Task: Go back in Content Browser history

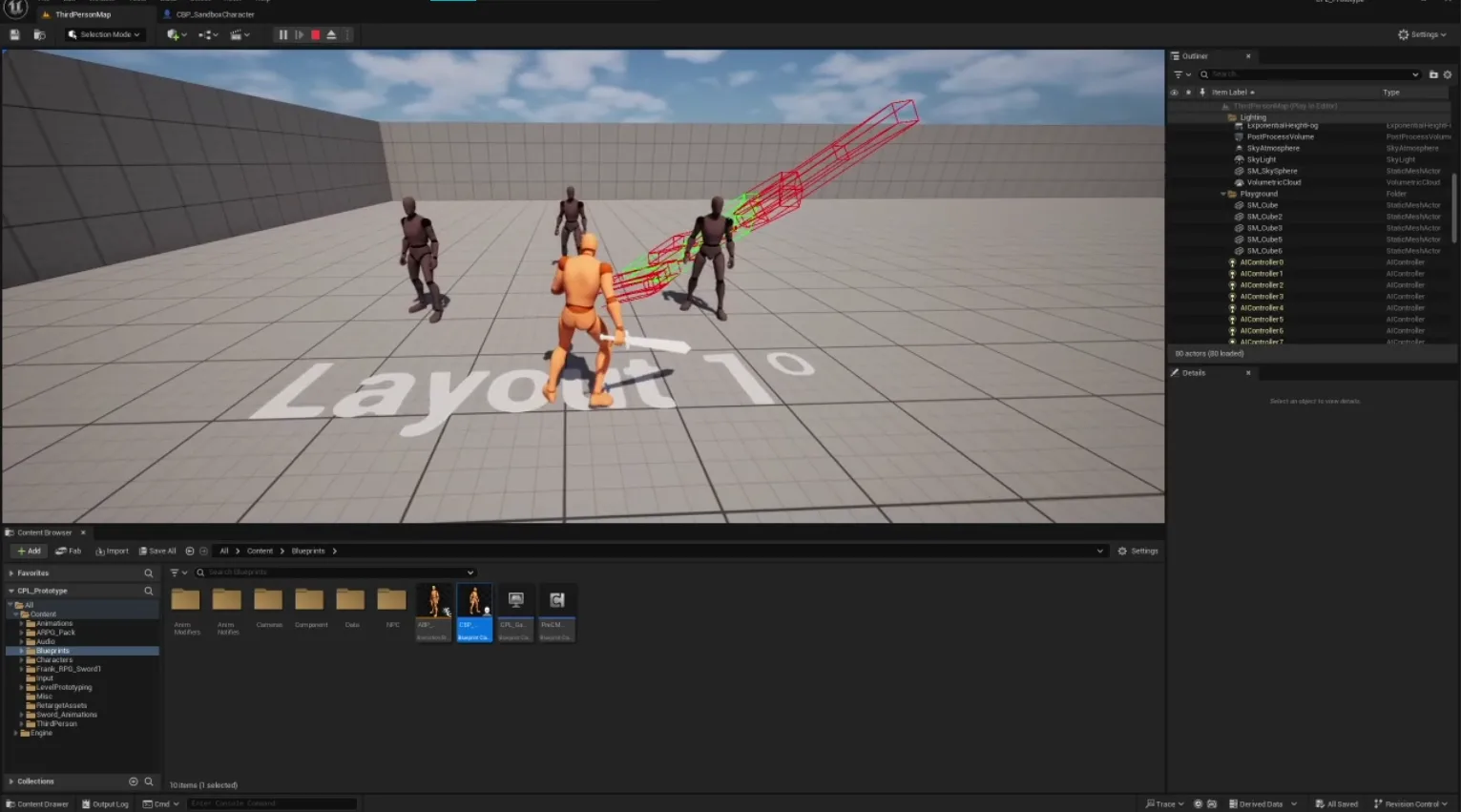Action: tap(189, 551)
